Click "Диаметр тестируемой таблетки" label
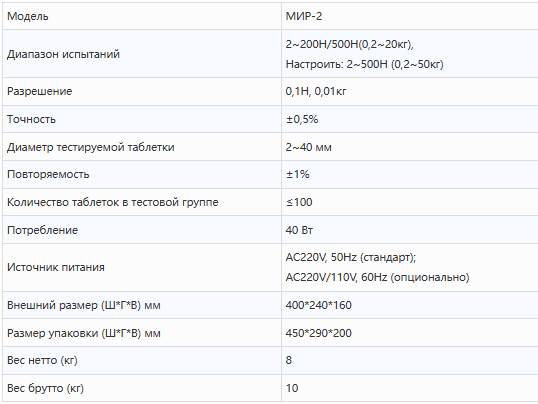The width and height of the screenshot is (538, 404). [91, 147]
